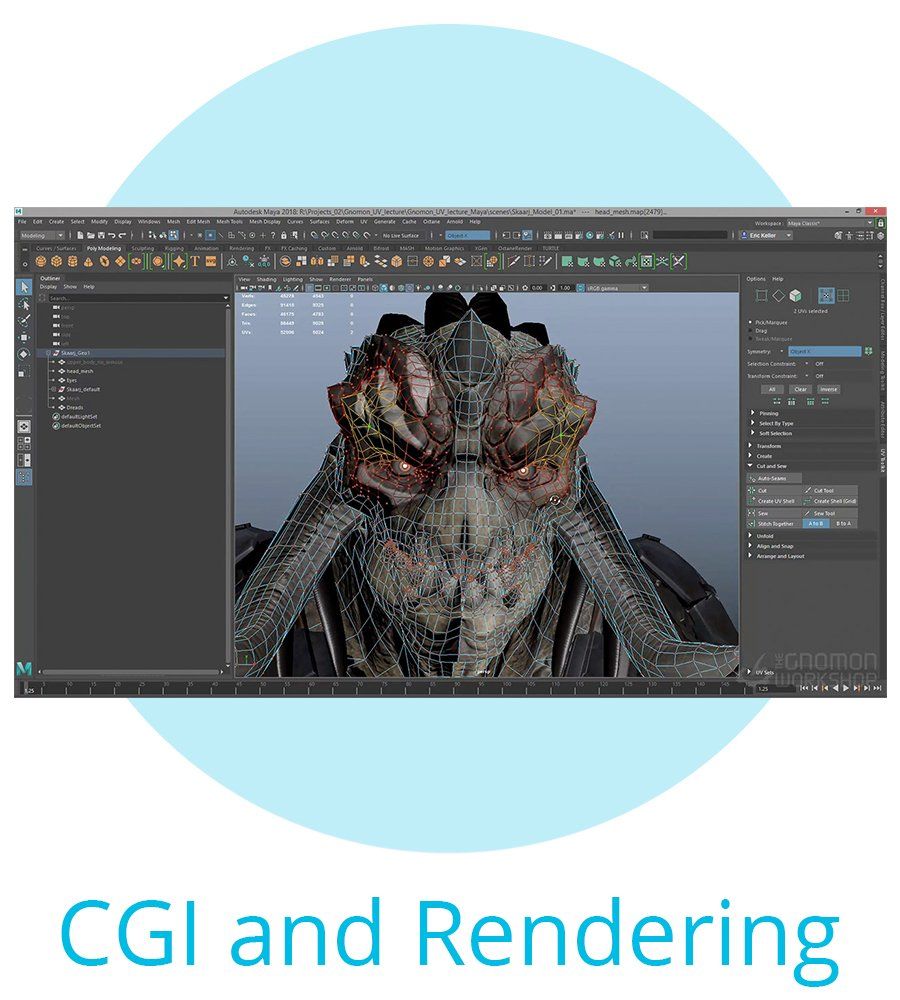
Task: Click the Auto-Seams button
Action: [x=774, y=478]
